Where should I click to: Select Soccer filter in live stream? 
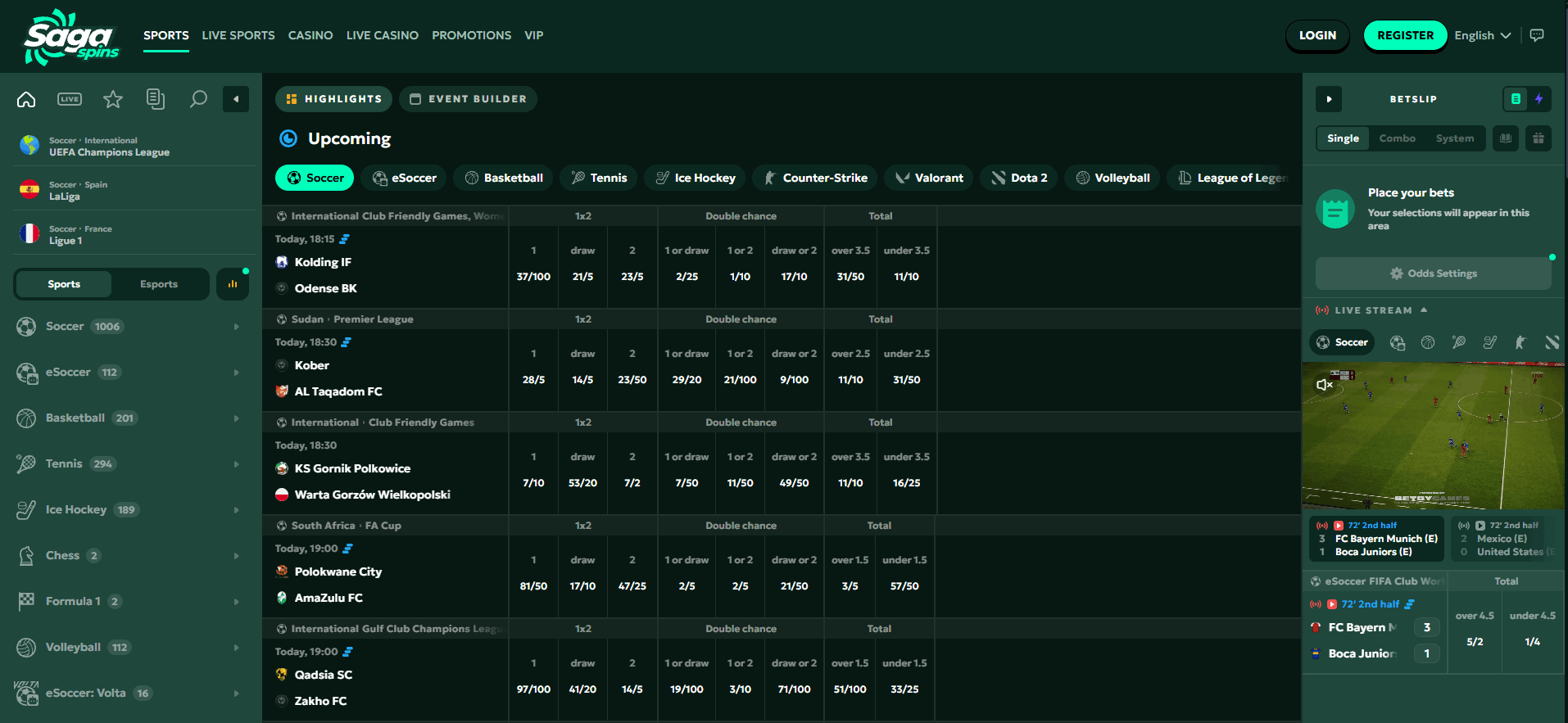coord(1343,342)
